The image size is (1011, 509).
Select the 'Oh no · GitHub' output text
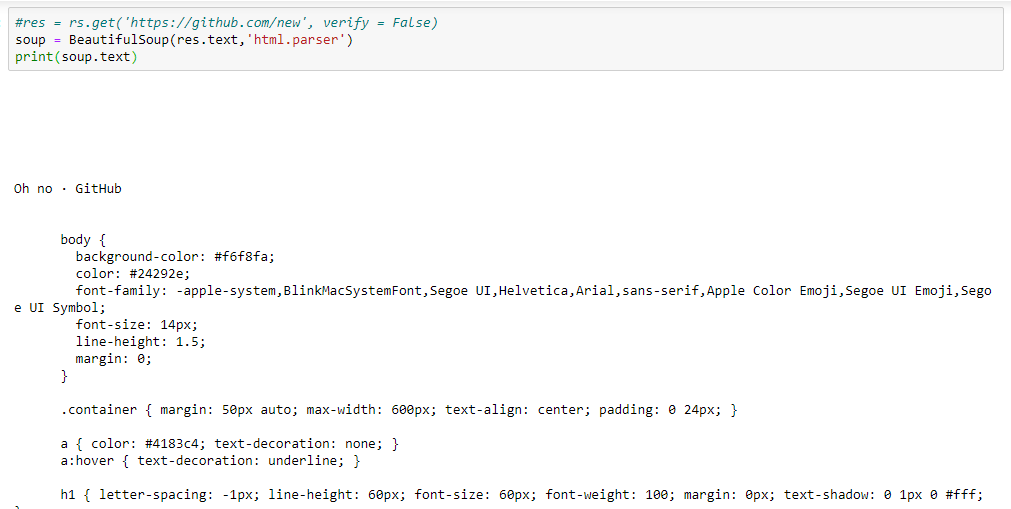(x=68, y=188)
